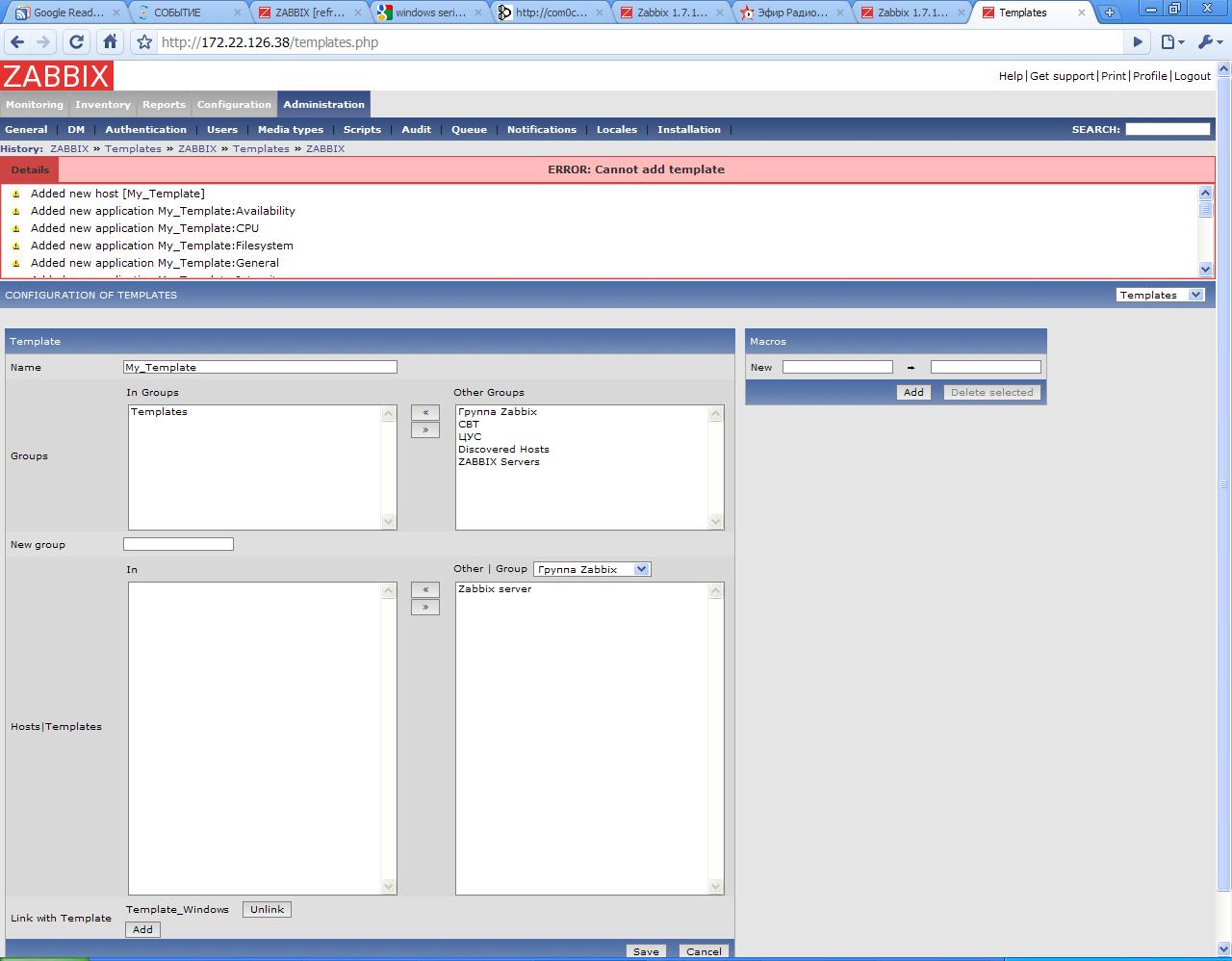The image size is (1232, 961).
Task: Click the Help link
Action: coord(1011,76)
